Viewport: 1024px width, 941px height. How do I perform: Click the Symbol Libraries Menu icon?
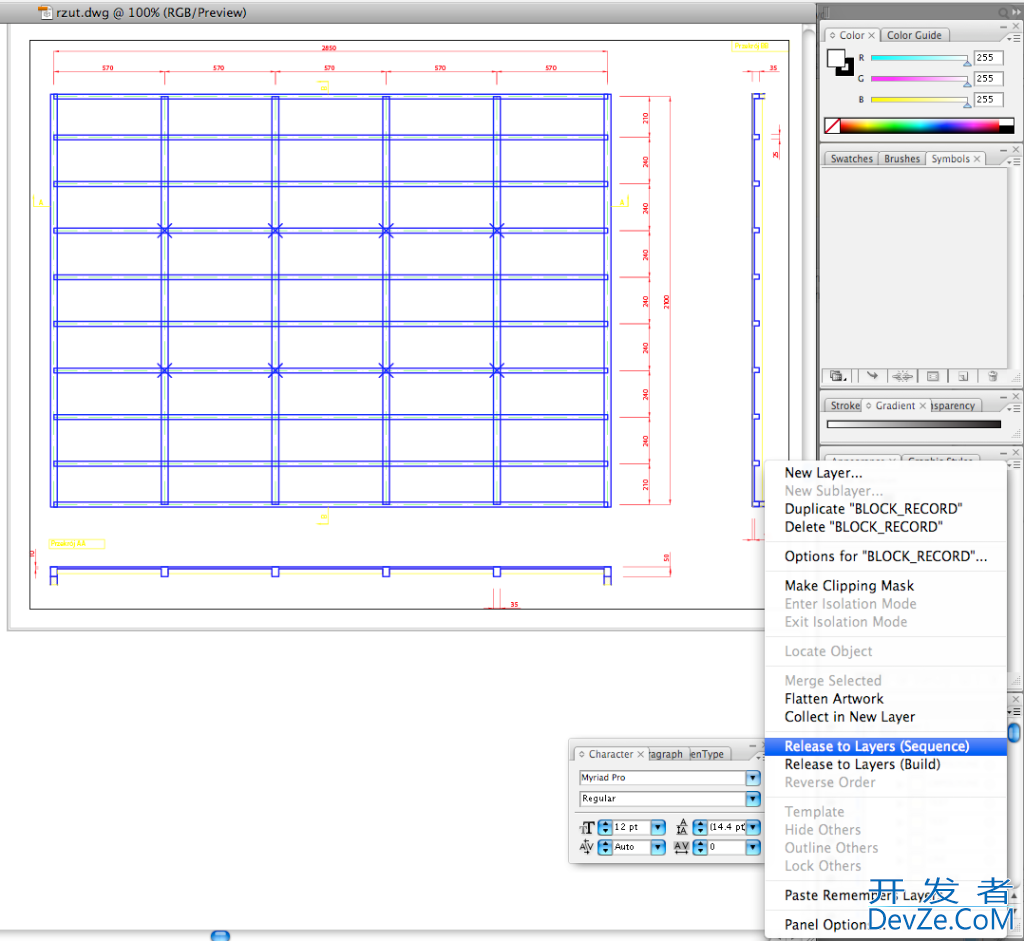click(x=839, y=376)
